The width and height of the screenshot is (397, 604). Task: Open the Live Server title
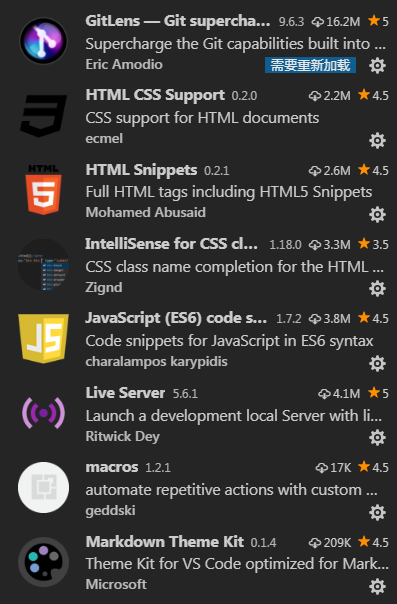pyautogui.click(x=125, y=393)
